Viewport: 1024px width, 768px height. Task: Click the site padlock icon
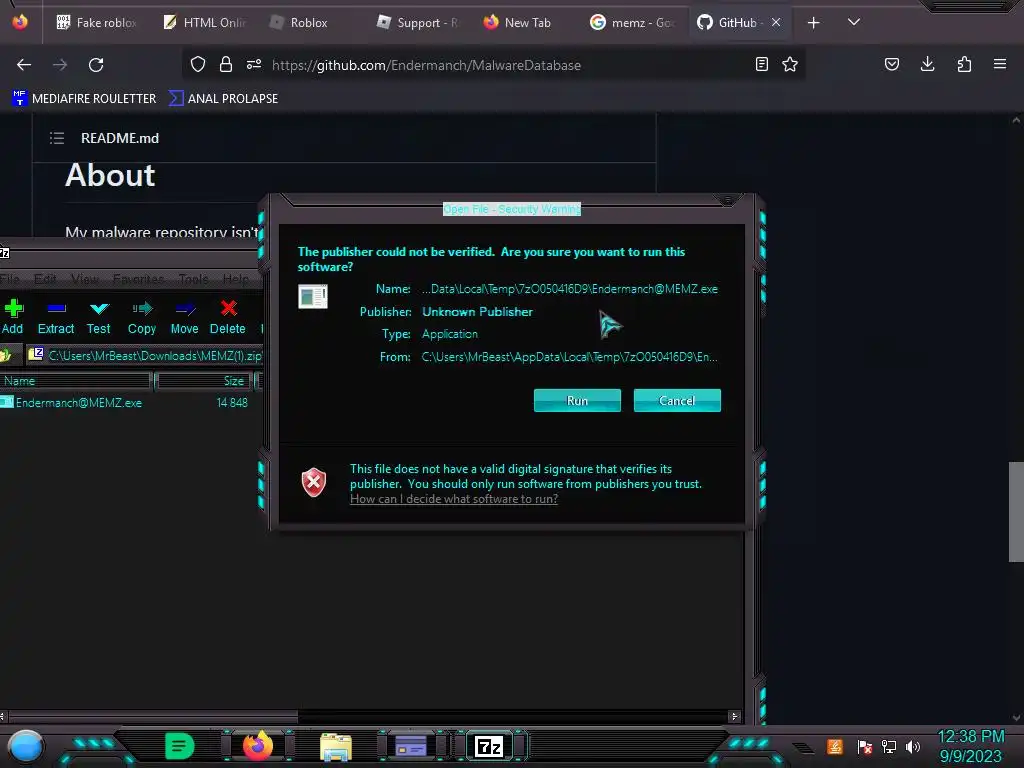coord(226,64)
